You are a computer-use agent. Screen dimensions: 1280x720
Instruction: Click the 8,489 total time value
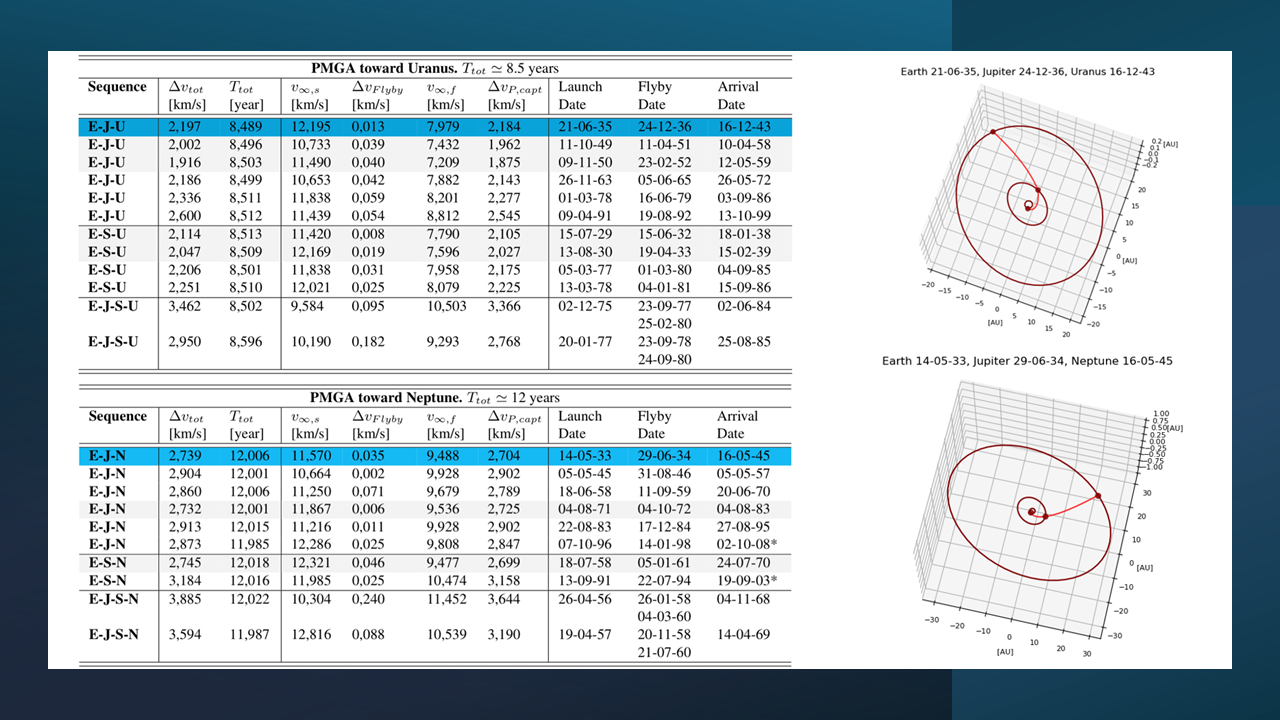pos(247,126)
